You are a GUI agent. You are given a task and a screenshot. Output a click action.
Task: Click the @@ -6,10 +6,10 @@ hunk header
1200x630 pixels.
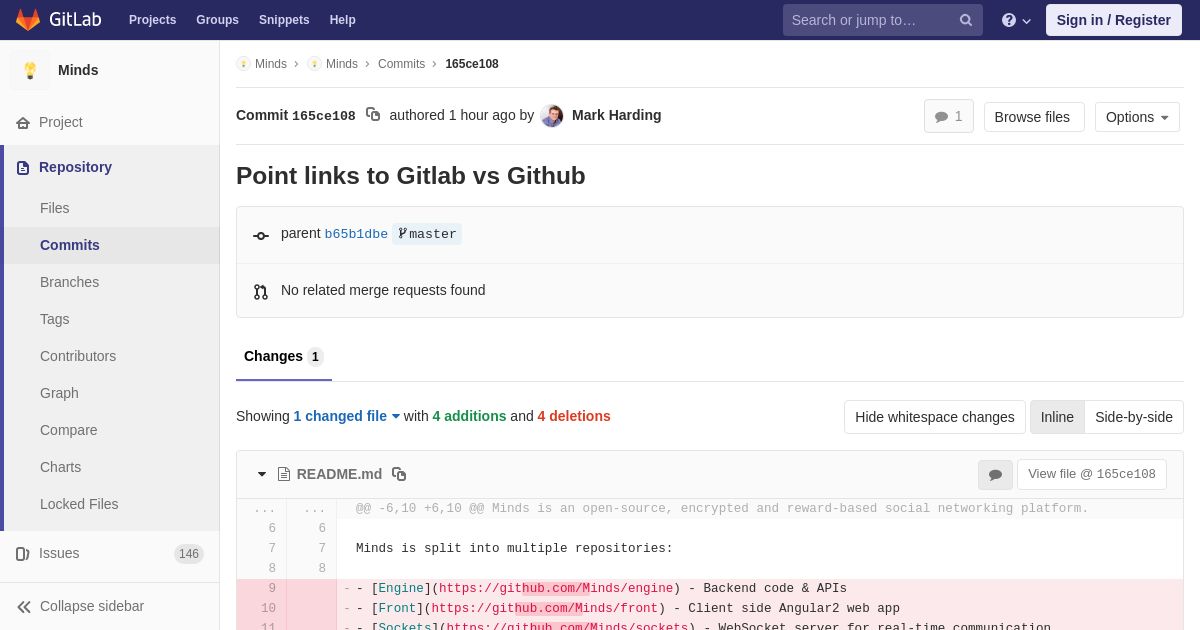[x=722, y=508]
